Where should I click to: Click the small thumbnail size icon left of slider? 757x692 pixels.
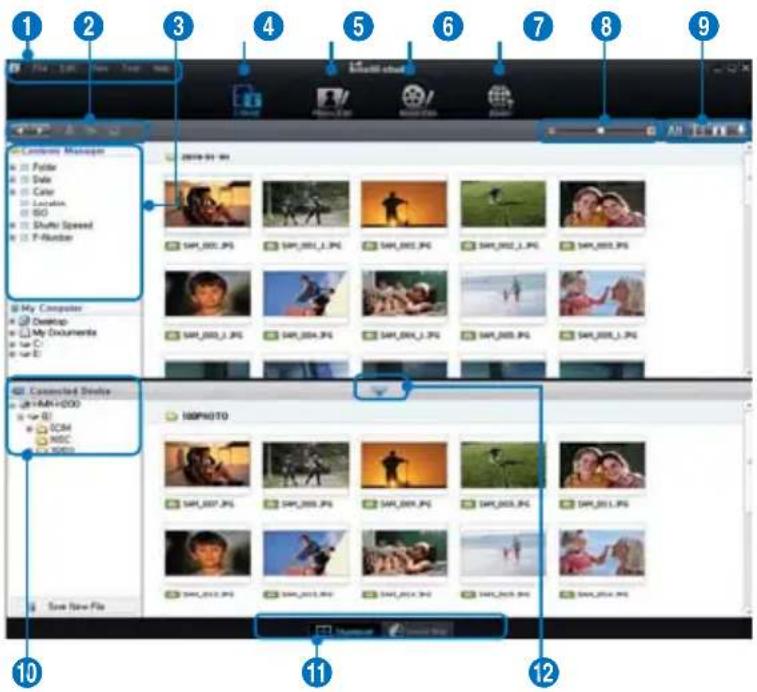click(552, 130)
